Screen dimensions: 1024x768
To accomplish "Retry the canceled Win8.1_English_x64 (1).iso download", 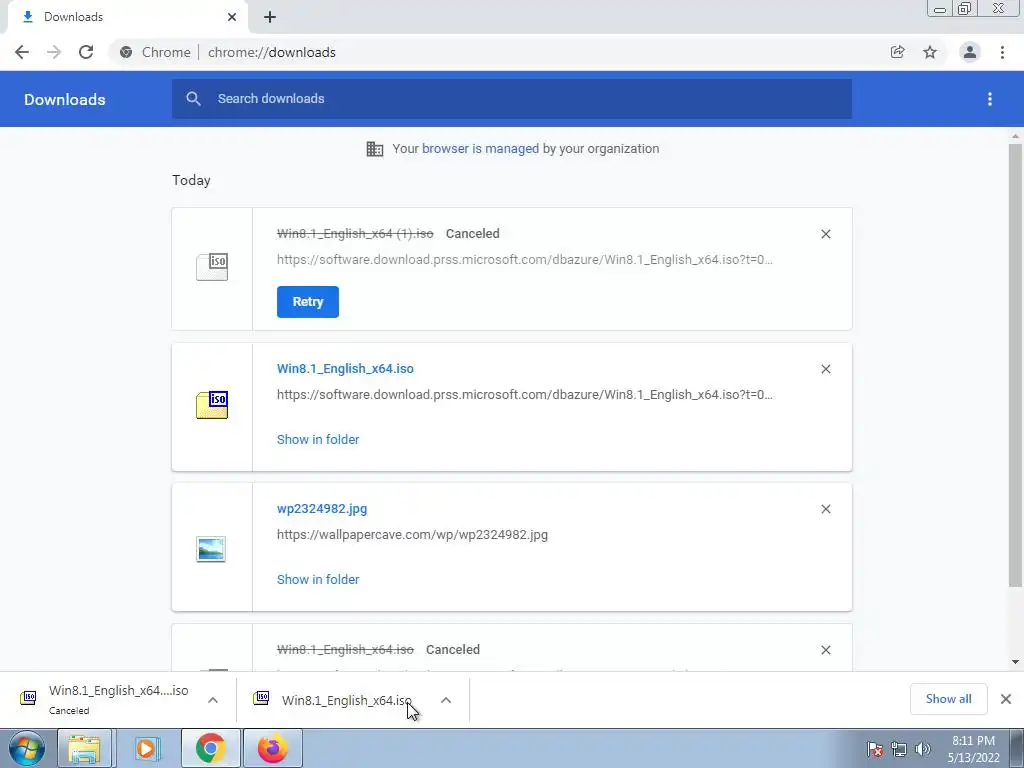I will (x=308, y=302).
